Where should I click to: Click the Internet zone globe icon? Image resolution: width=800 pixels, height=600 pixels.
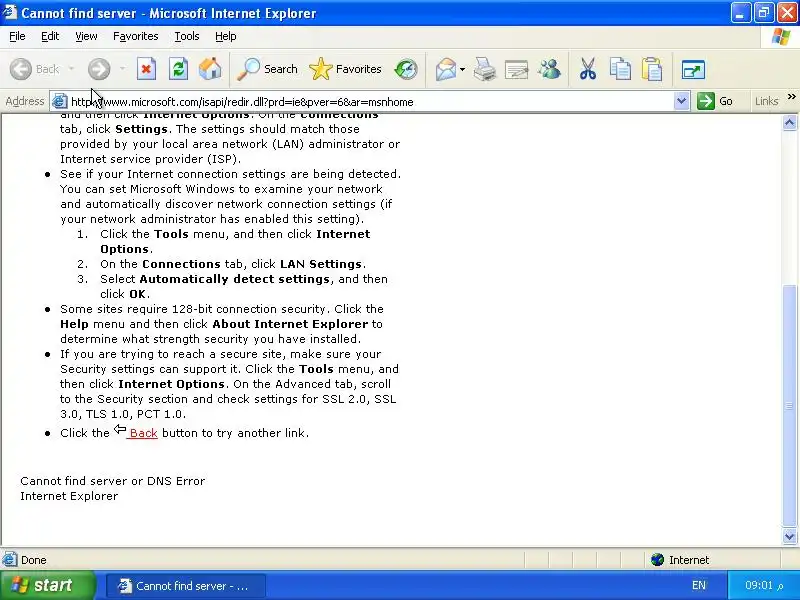pyautogui.click(x=657, y=560)
